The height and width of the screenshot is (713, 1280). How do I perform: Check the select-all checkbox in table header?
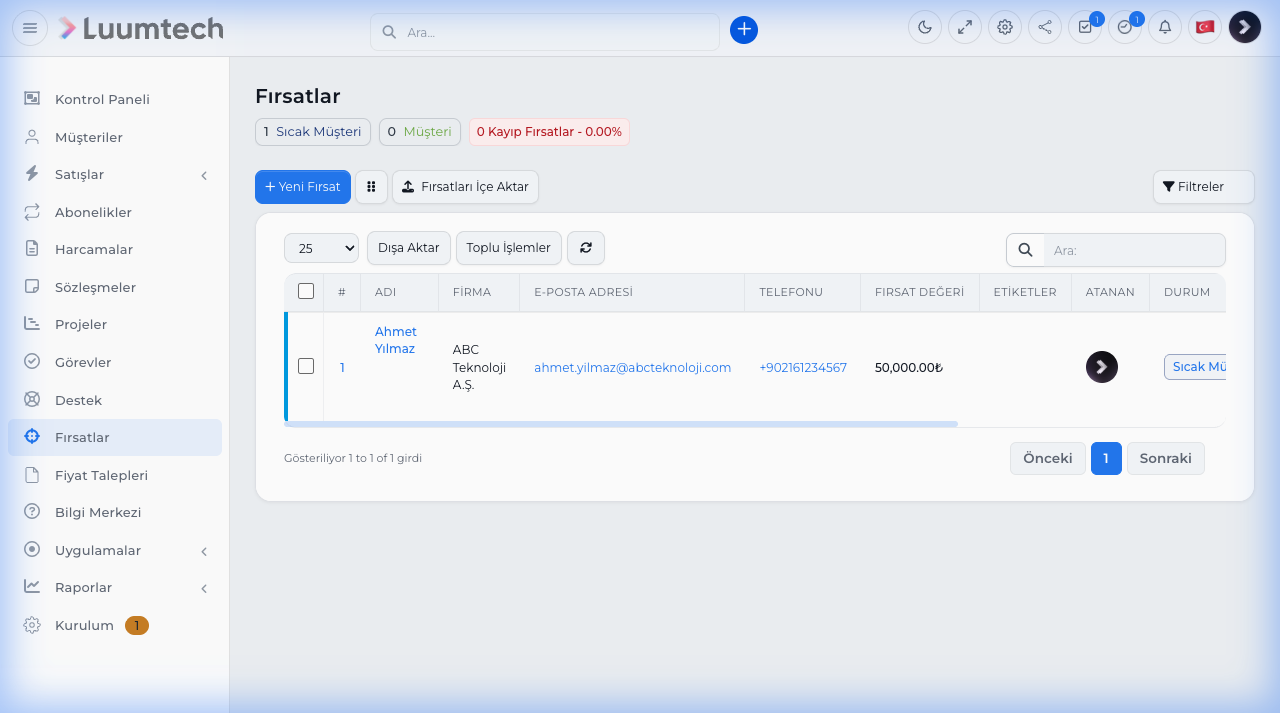point(306,292)
